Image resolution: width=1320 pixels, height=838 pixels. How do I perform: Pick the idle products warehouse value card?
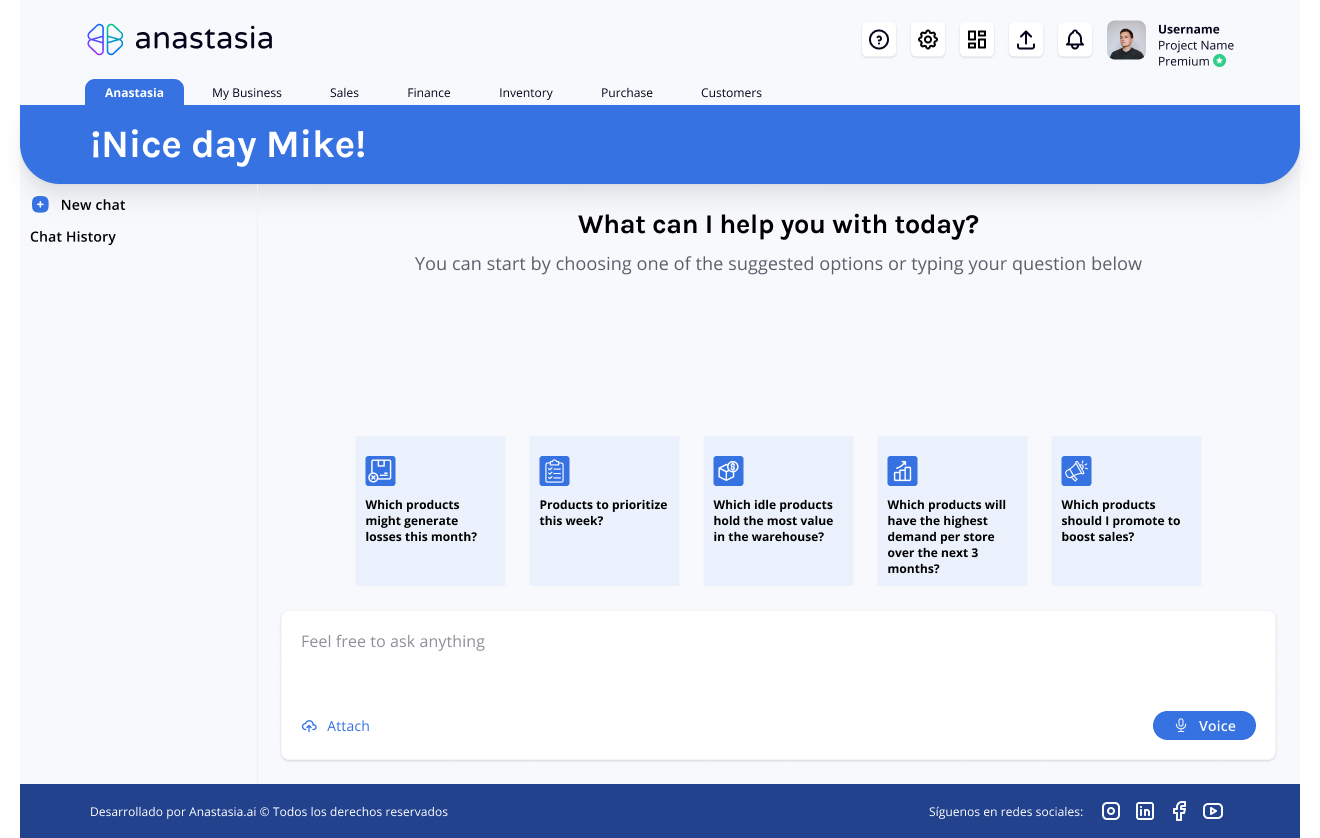pyautogui.click(x=779, y=511)
